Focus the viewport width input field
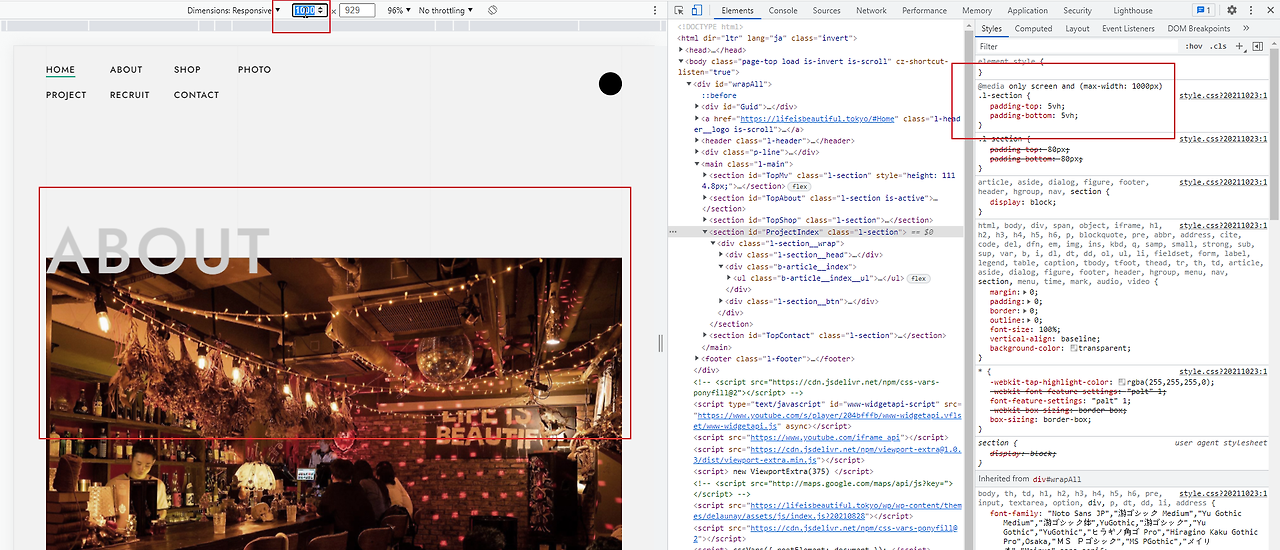 309,10
